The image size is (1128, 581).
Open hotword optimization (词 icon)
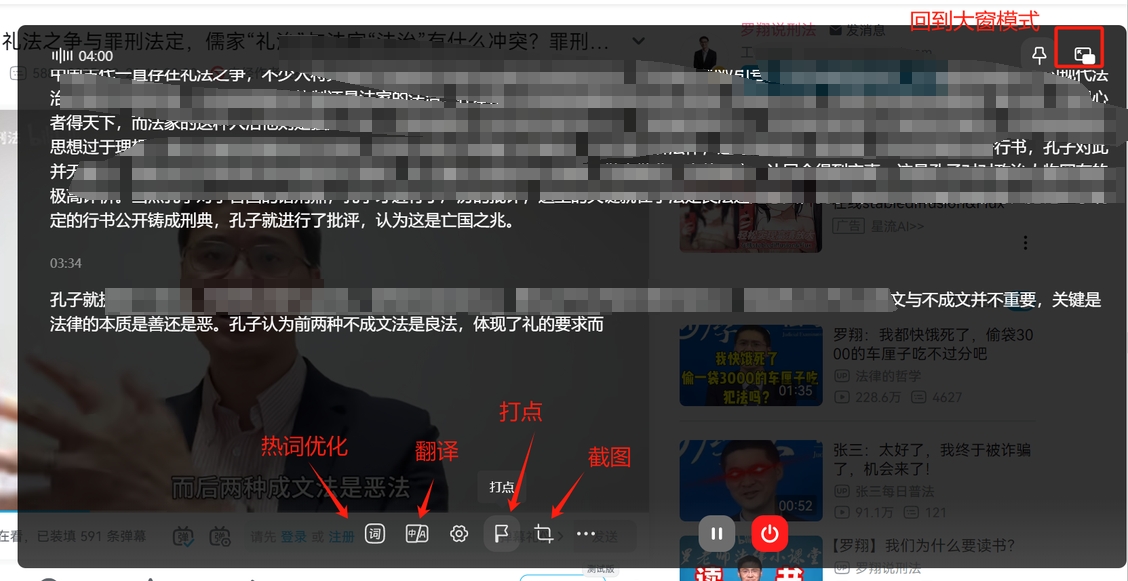click(x=374, y=534)
